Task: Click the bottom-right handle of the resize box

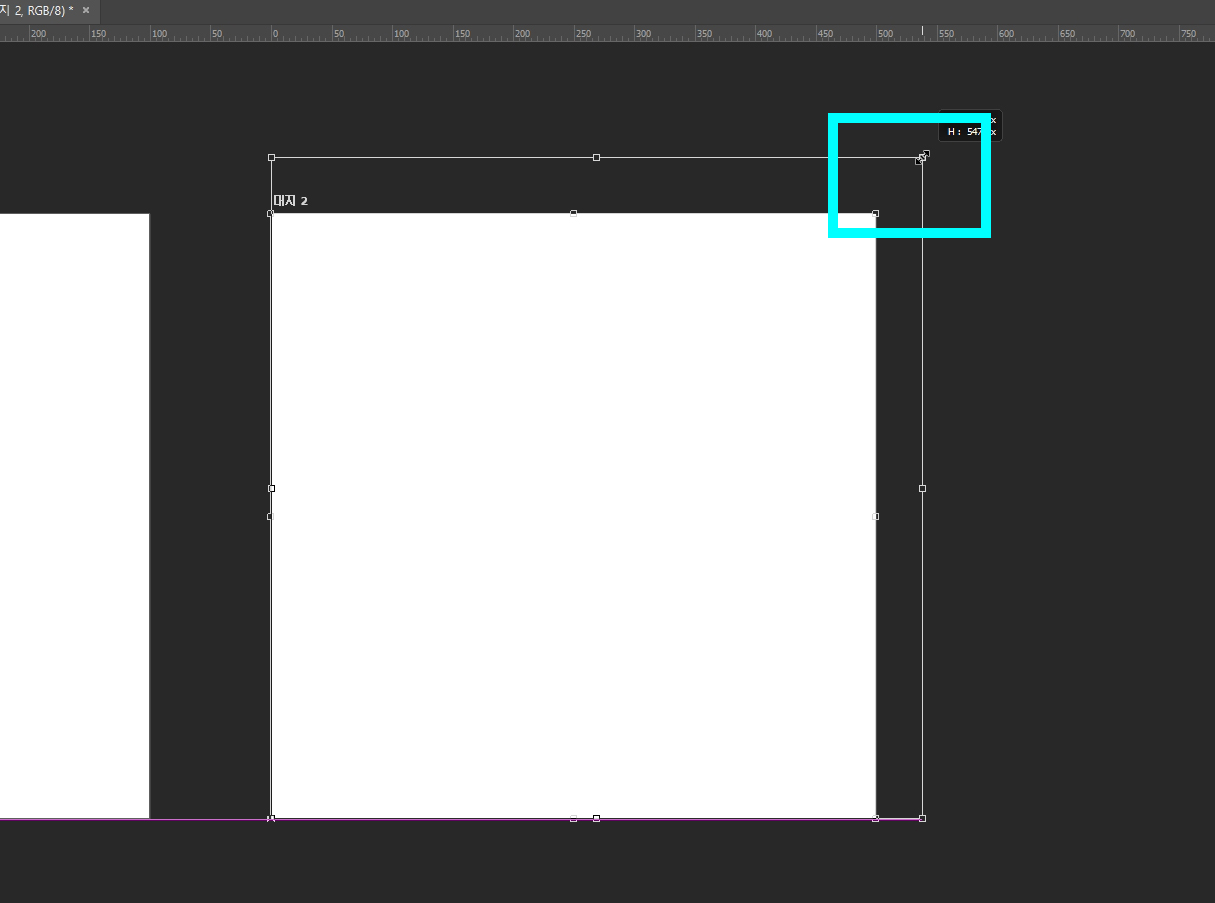Action: tap(922, 818)
